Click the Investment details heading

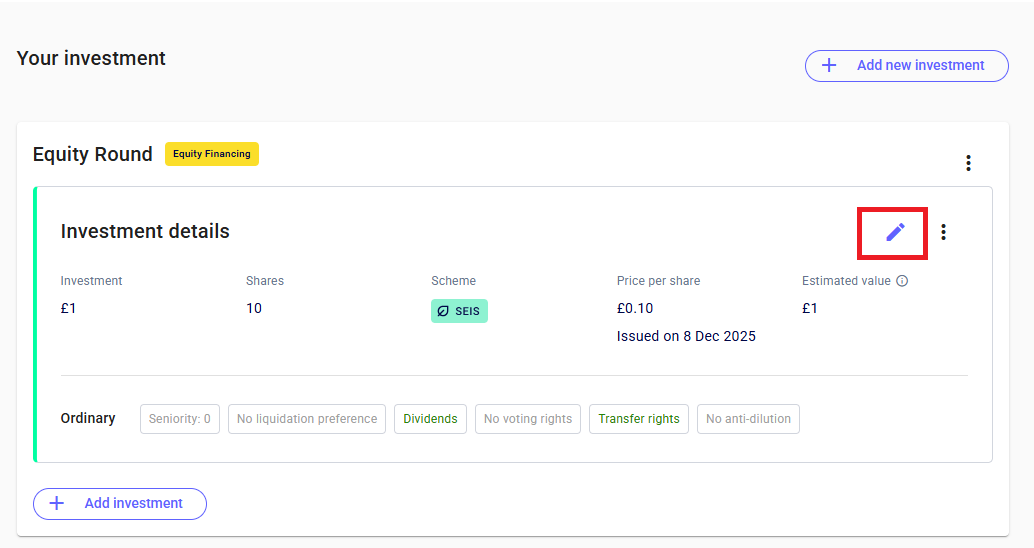pyautogui.click(x=145, y=231)
